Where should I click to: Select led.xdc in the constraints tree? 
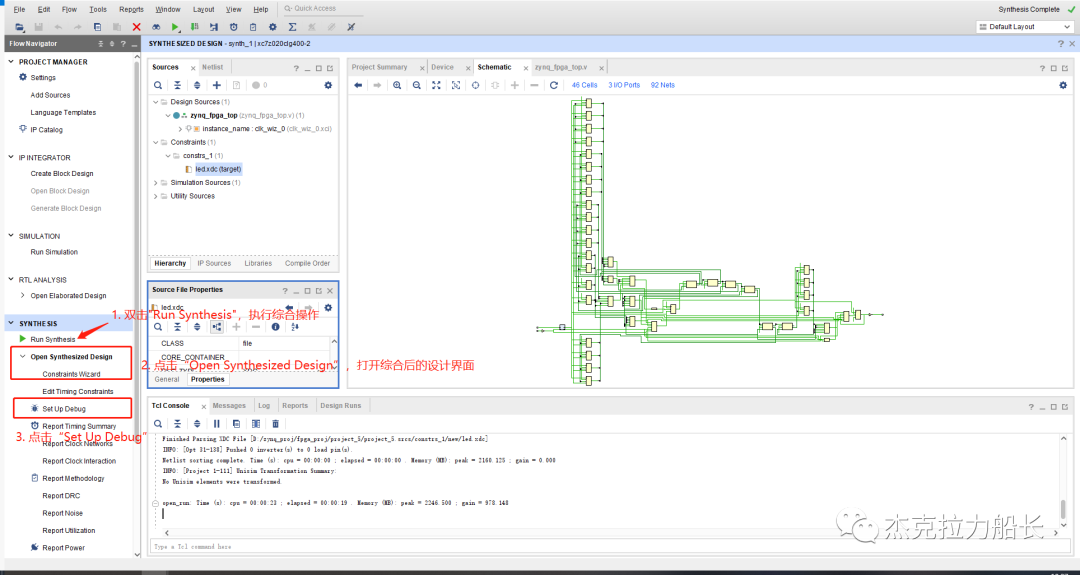tap(217, 169)
